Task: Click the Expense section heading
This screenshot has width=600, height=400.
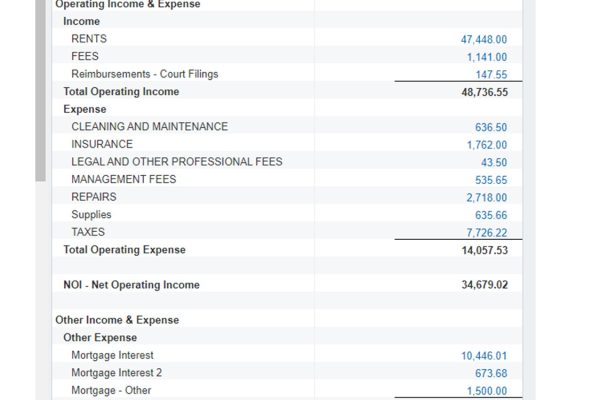Action: pyautogui.click(x=85, y=109)
